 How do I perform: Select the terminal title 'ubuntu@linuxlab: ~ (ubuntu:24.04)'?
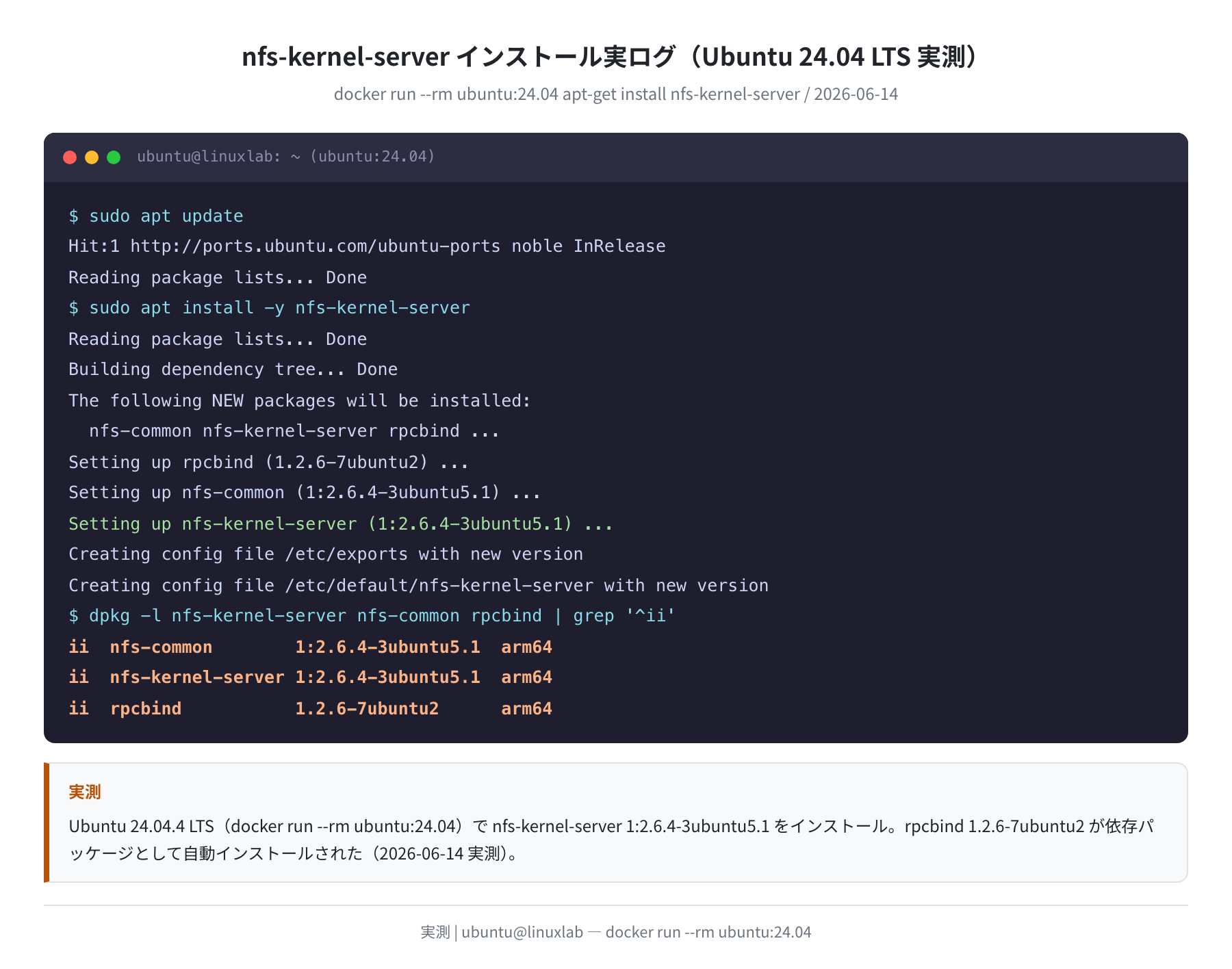(x=286, y=157)
